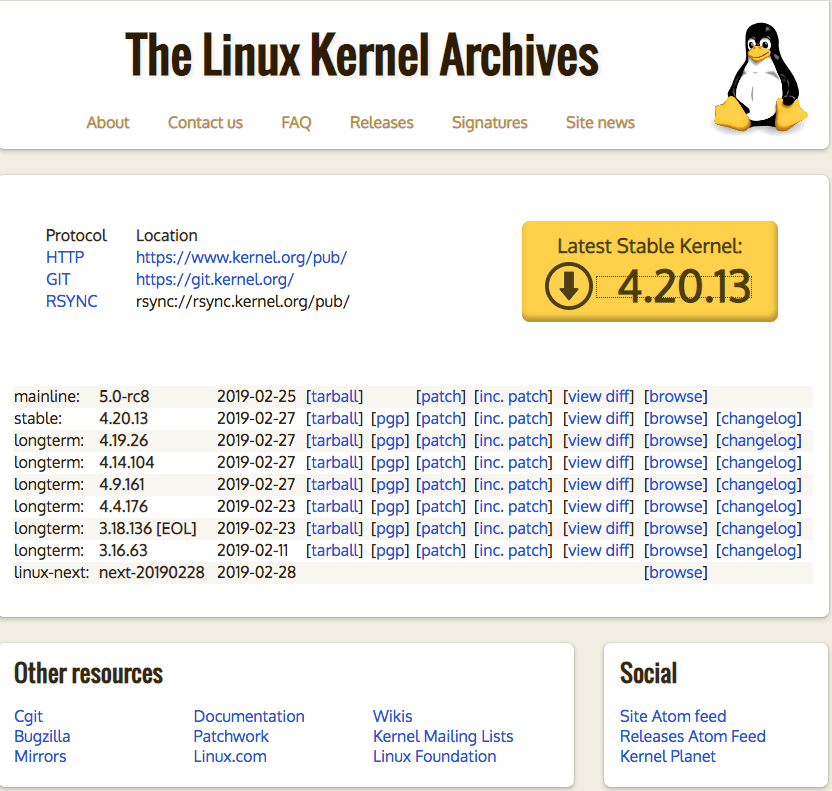Open the Releases Atom Feed link
This screenshot has height=791, width=832.
pos(692,736)
